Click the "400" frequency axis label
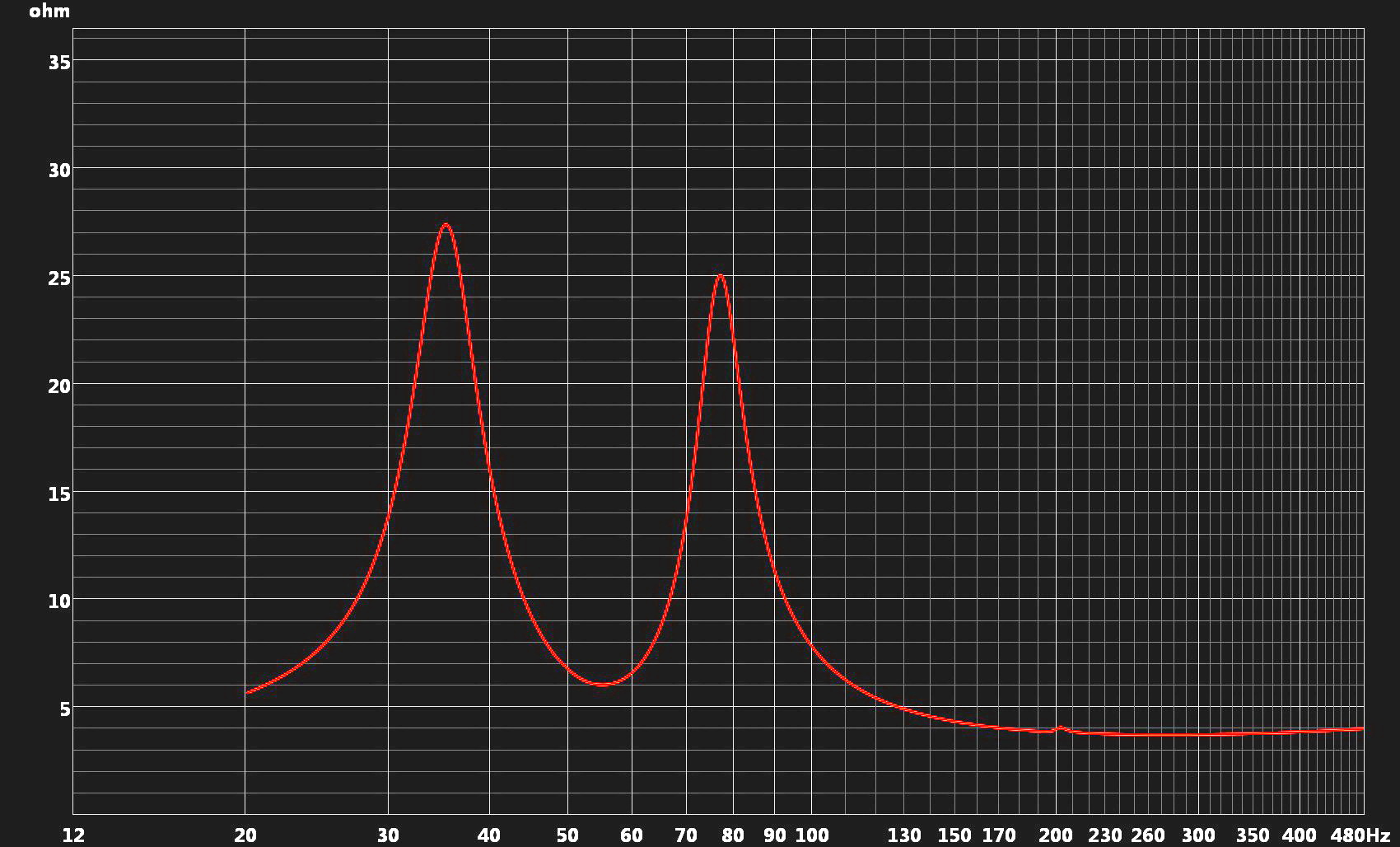Screen dimensions: 1400x847 tap(1300, 835)
